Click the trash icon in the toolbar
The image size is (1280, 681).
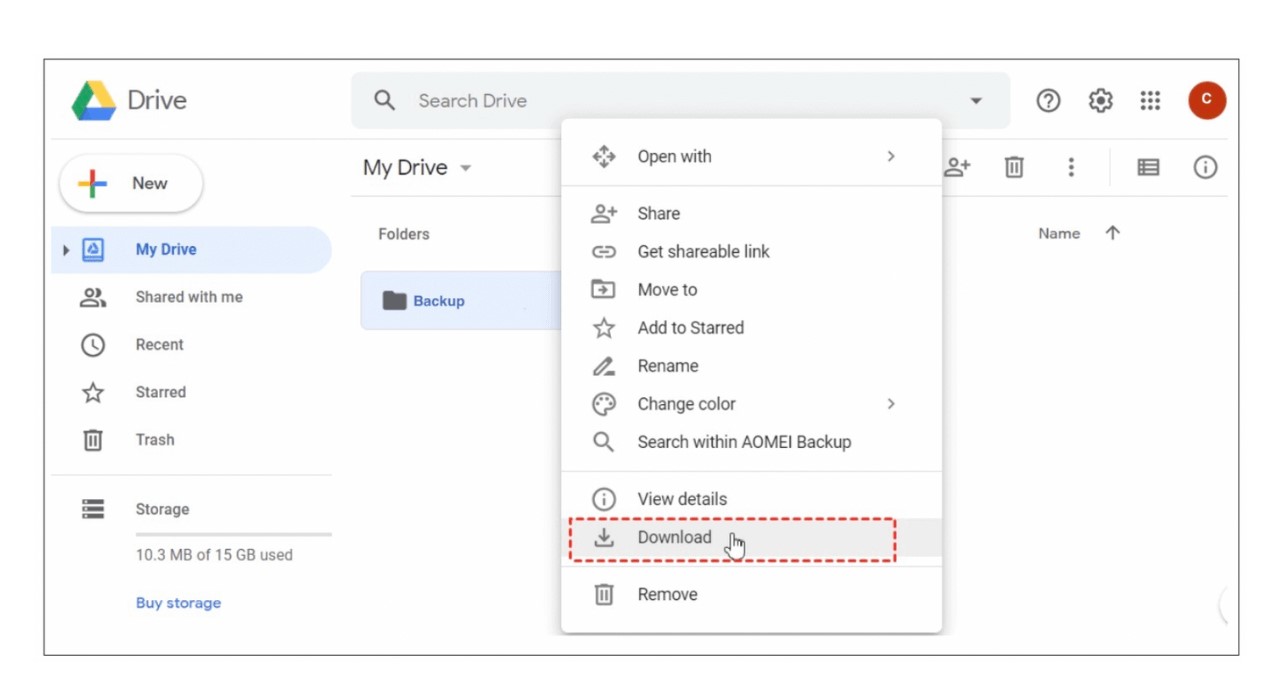point(1014,167)
